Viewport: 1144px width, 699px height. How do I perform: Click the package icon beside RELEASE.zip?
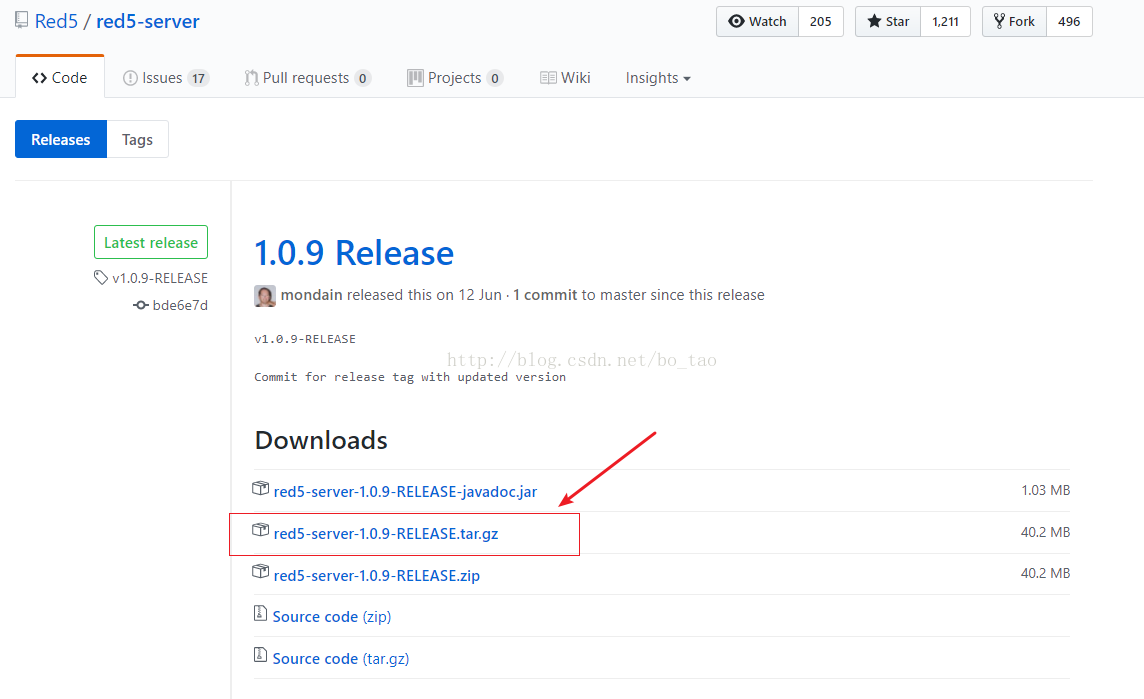[x=260, y=571]
